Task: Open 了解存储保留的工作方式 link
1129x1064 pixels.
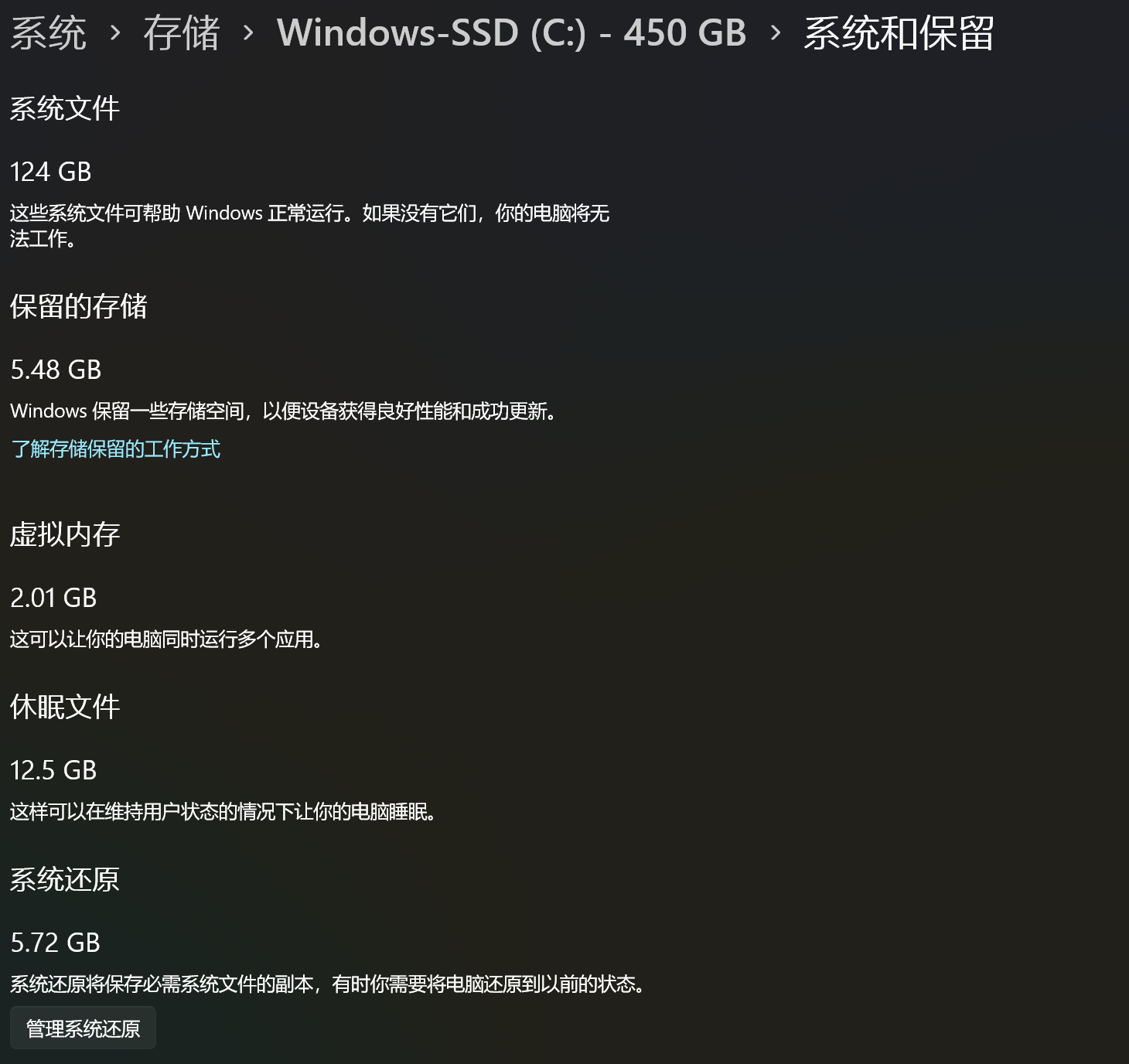Action: click(115, 449)
